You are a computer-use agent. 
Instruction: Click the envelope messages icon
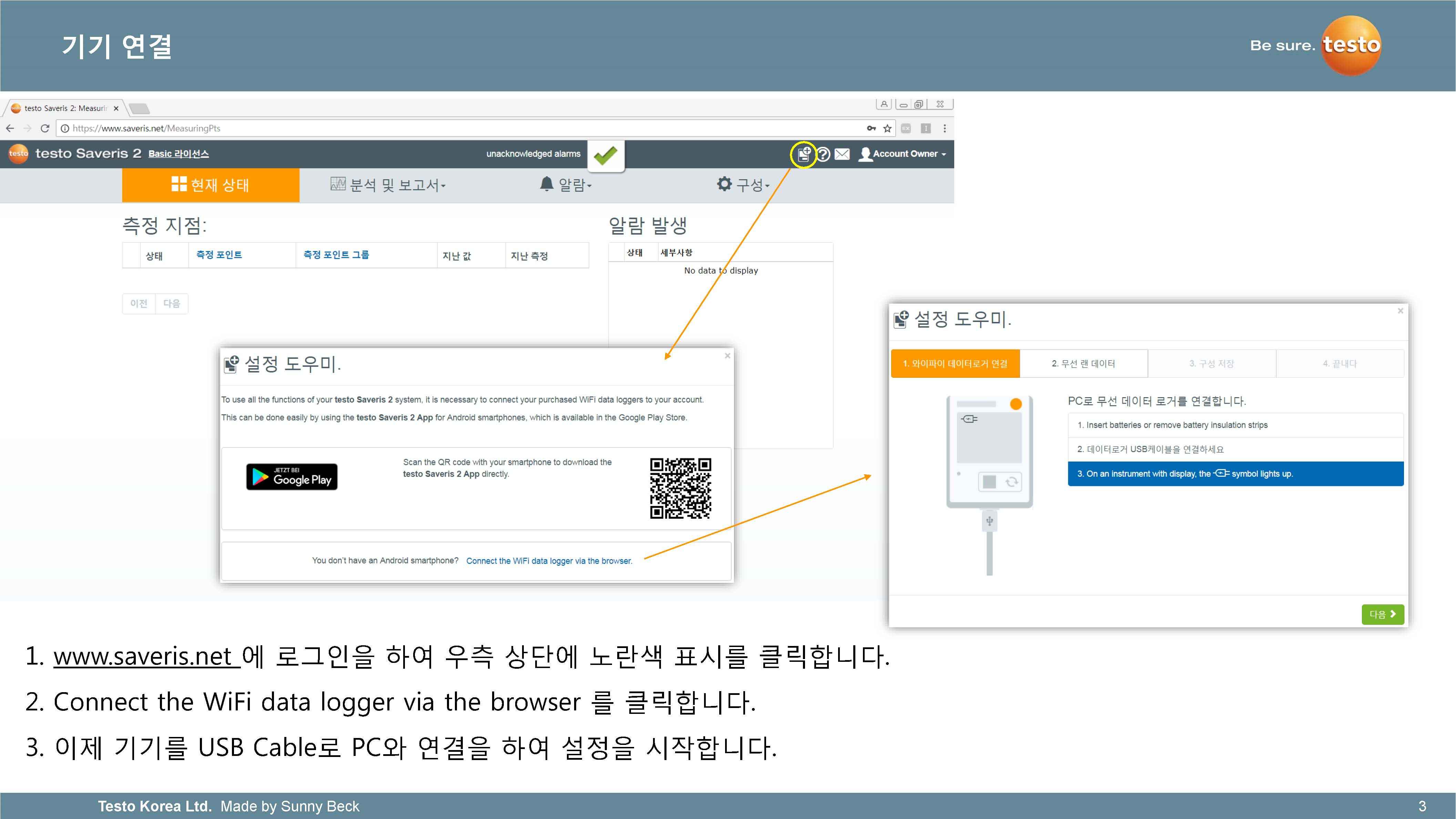click(842, 154)
